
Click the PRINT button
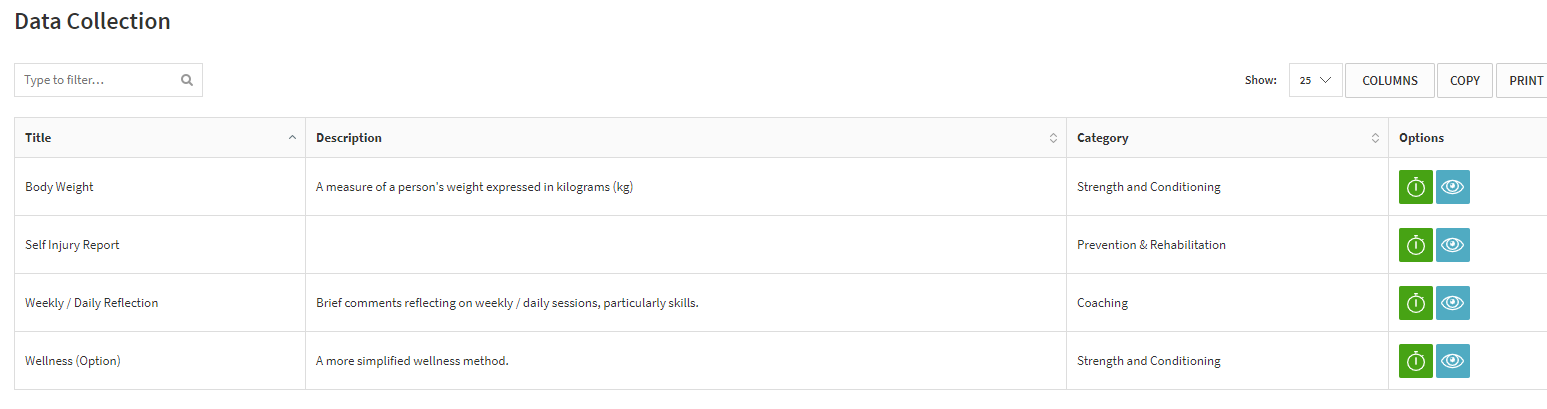click(x=1522, y=81)
